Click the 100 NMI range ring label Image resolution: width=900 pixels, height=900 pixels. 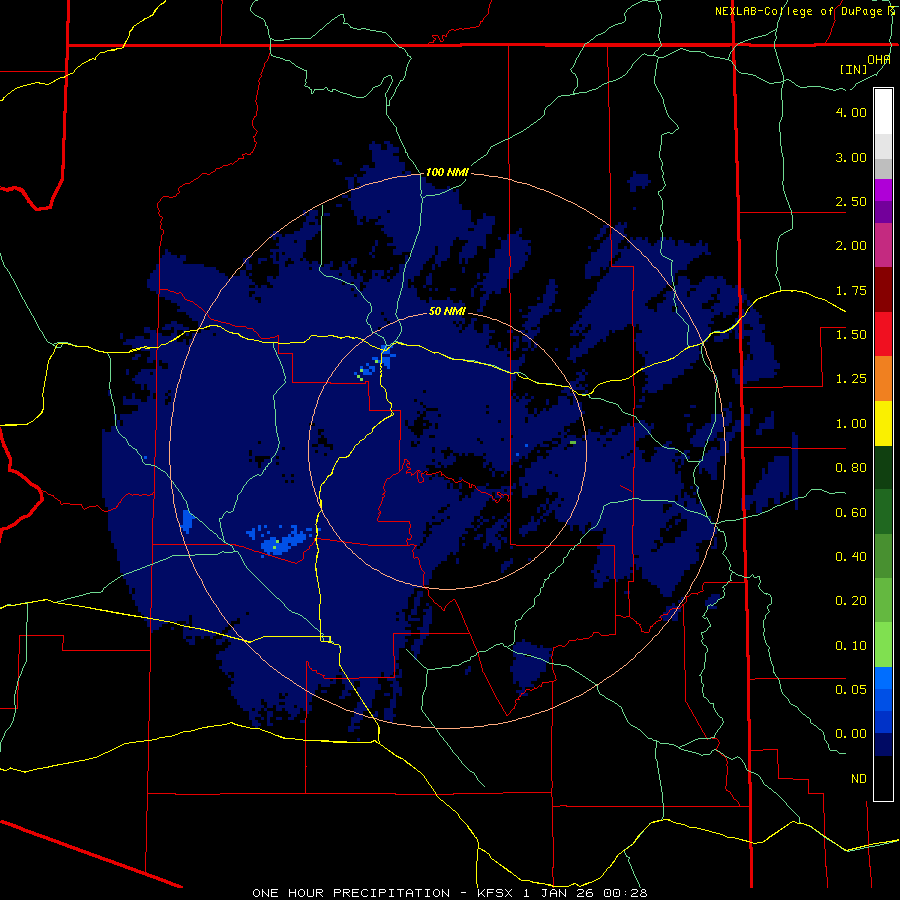pyautogui.click(x=447, y=172)
